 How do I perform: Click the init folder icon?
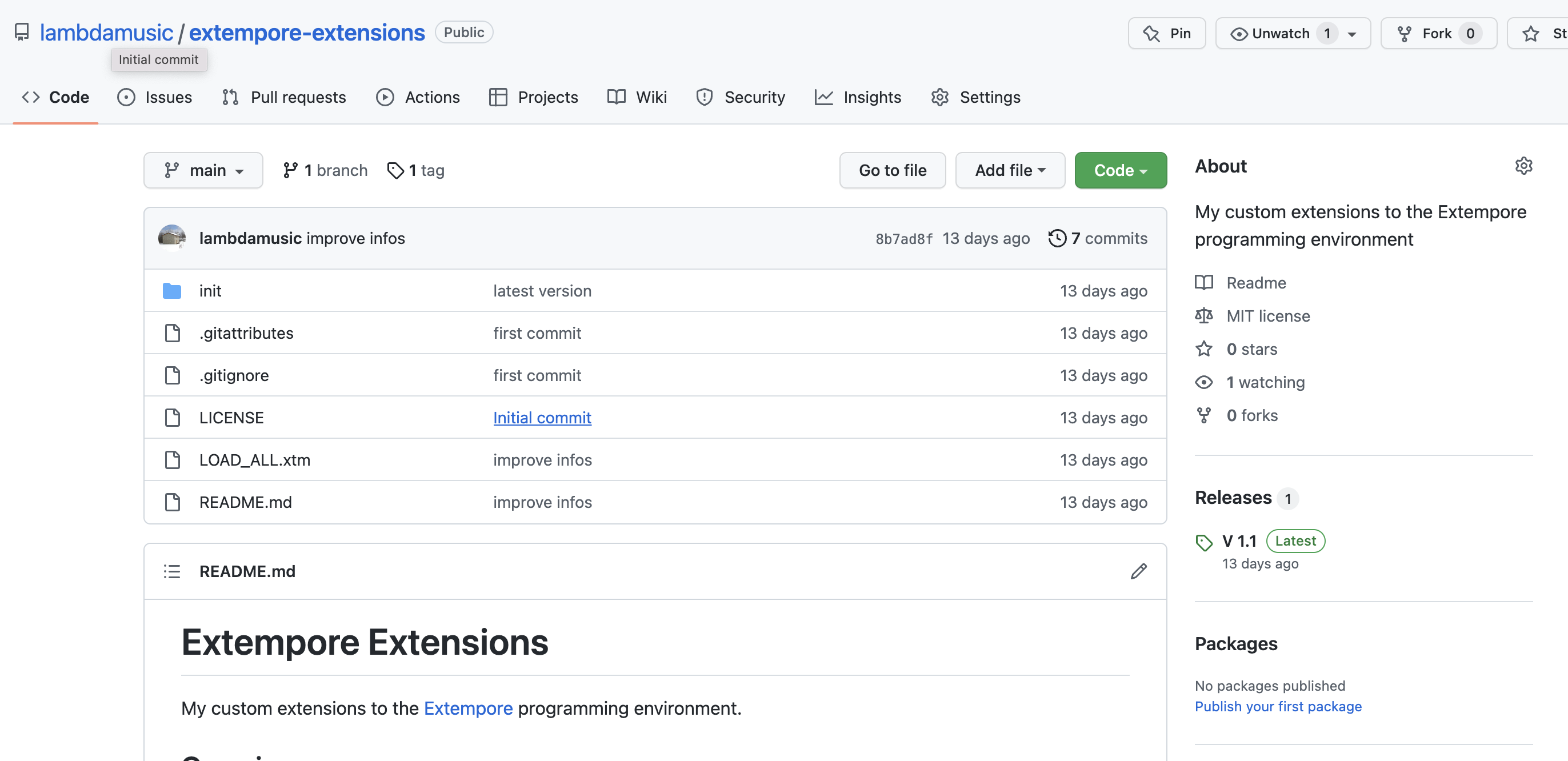[x=172, y=291]
